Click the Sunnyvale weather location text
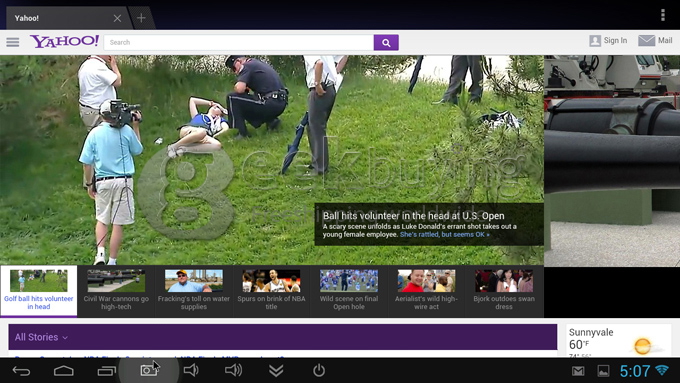 (x=591, y=332)
